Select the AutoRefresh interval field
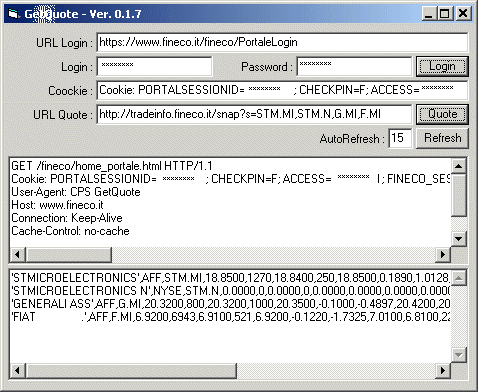Screen dimensions: 478x392 400,138
